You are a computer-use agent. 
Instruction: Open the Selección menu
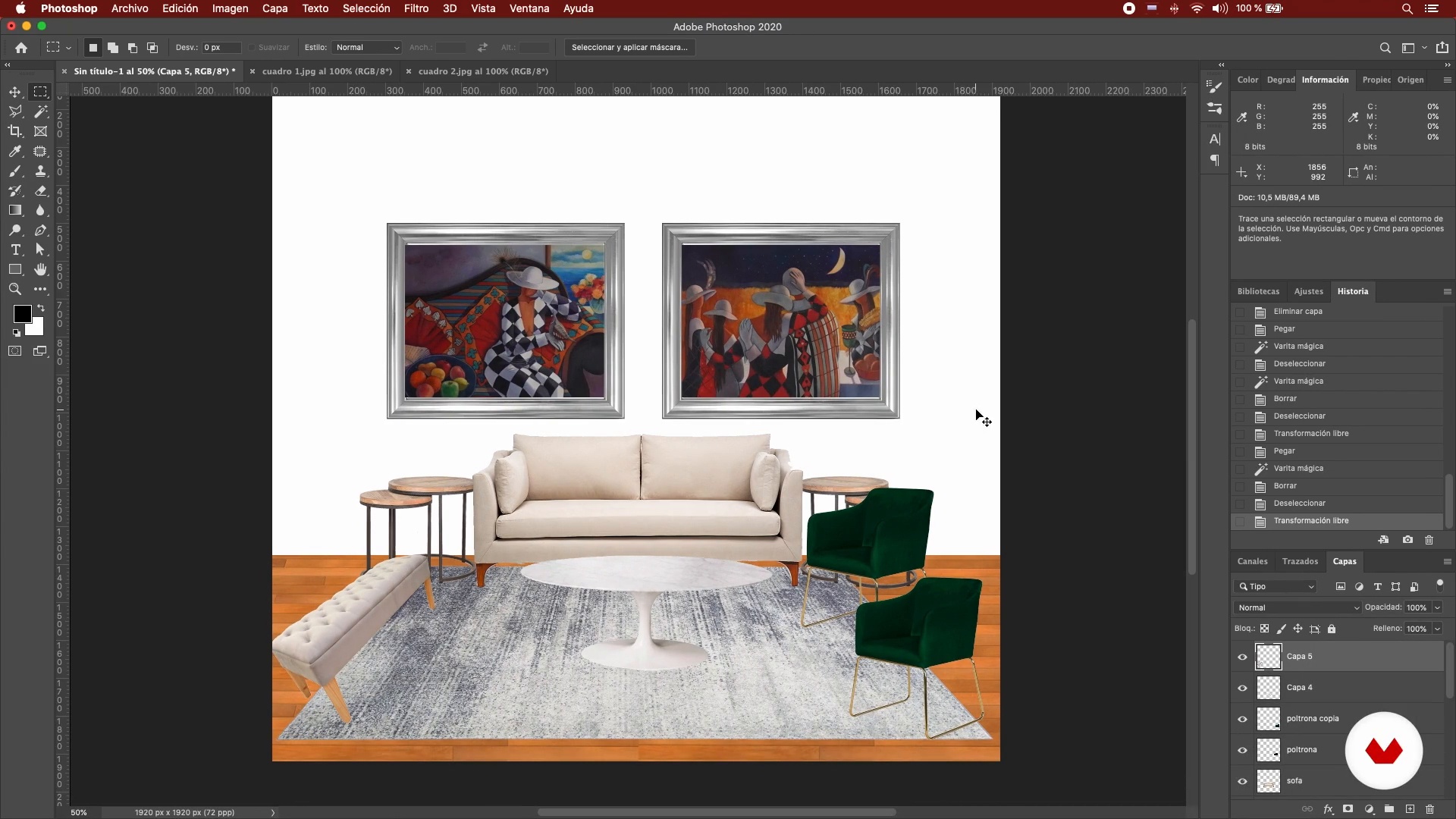point(366,8)
